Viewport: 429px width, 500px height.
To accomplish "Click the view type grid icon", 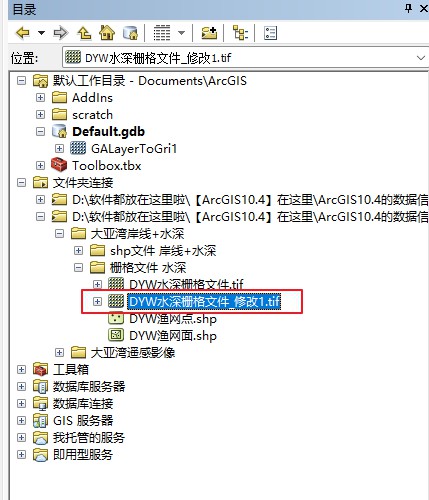I will (162, 33).
